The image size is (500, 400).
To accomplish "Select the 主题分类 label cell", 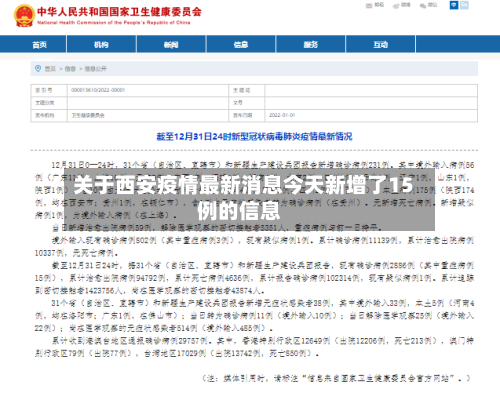I will point(49,103).
